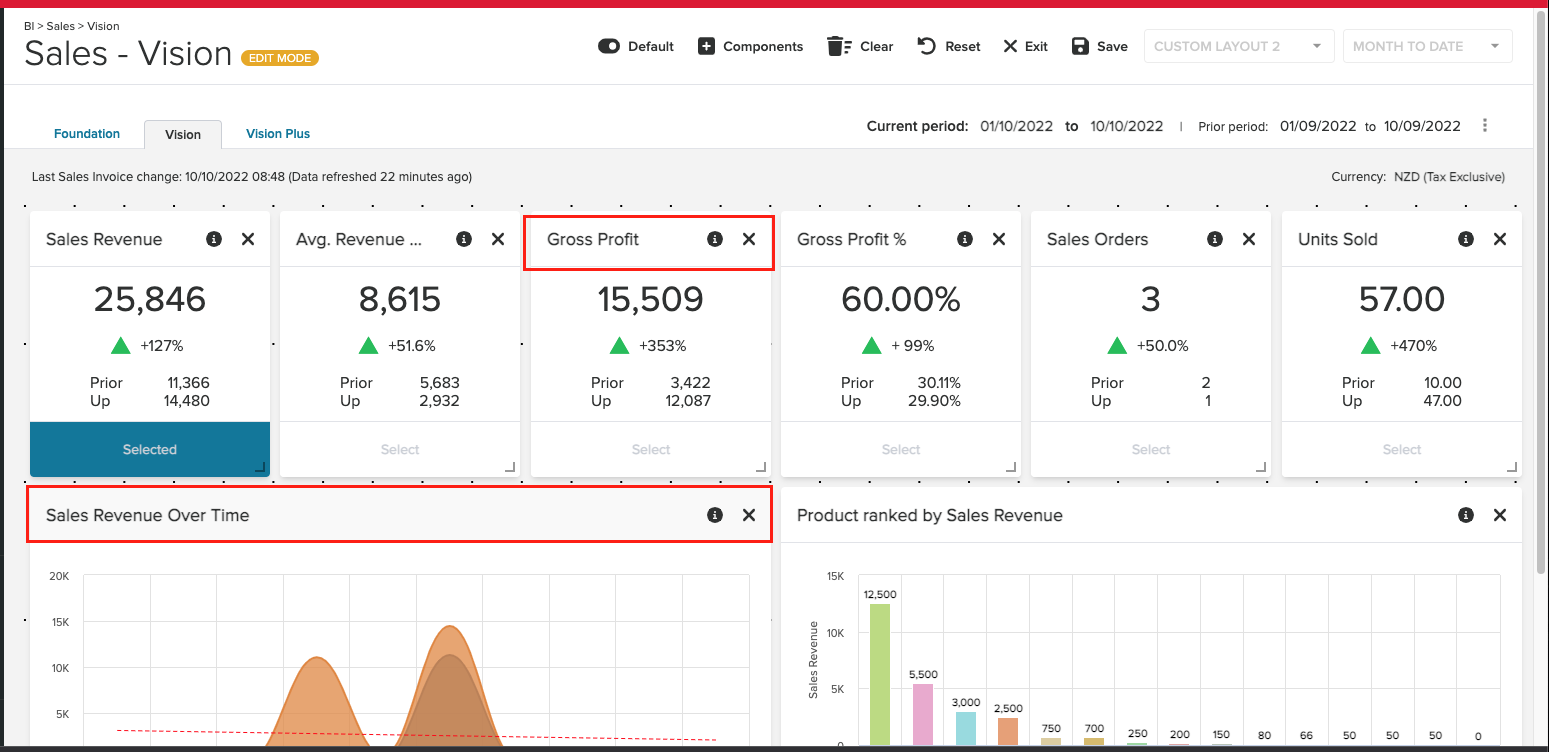Remove the Gross Profit tile
The height and width of the screenshot is (752, 1549).
coord(749,239)
